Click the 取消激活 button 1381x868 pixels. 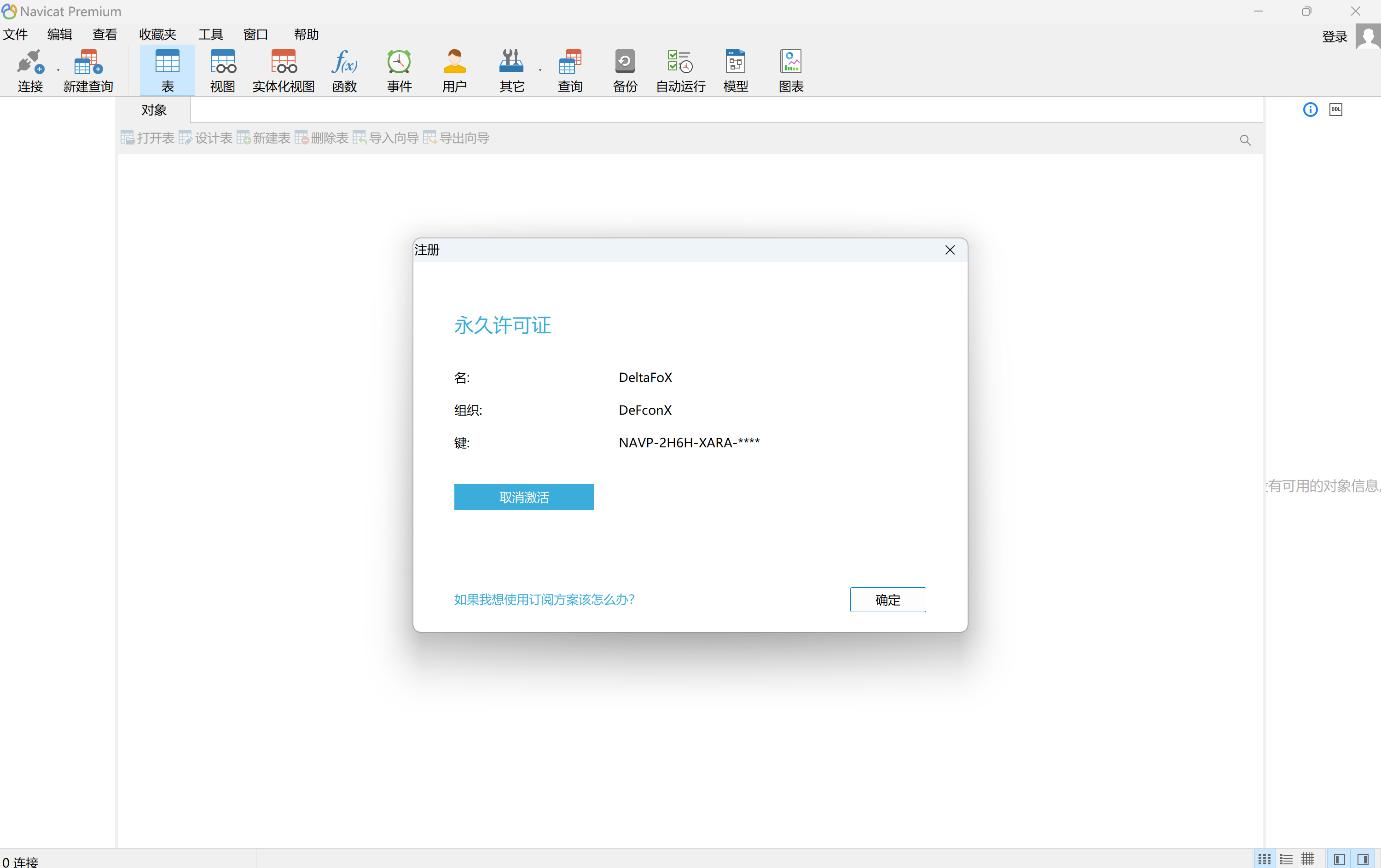(x=523, y=497)
